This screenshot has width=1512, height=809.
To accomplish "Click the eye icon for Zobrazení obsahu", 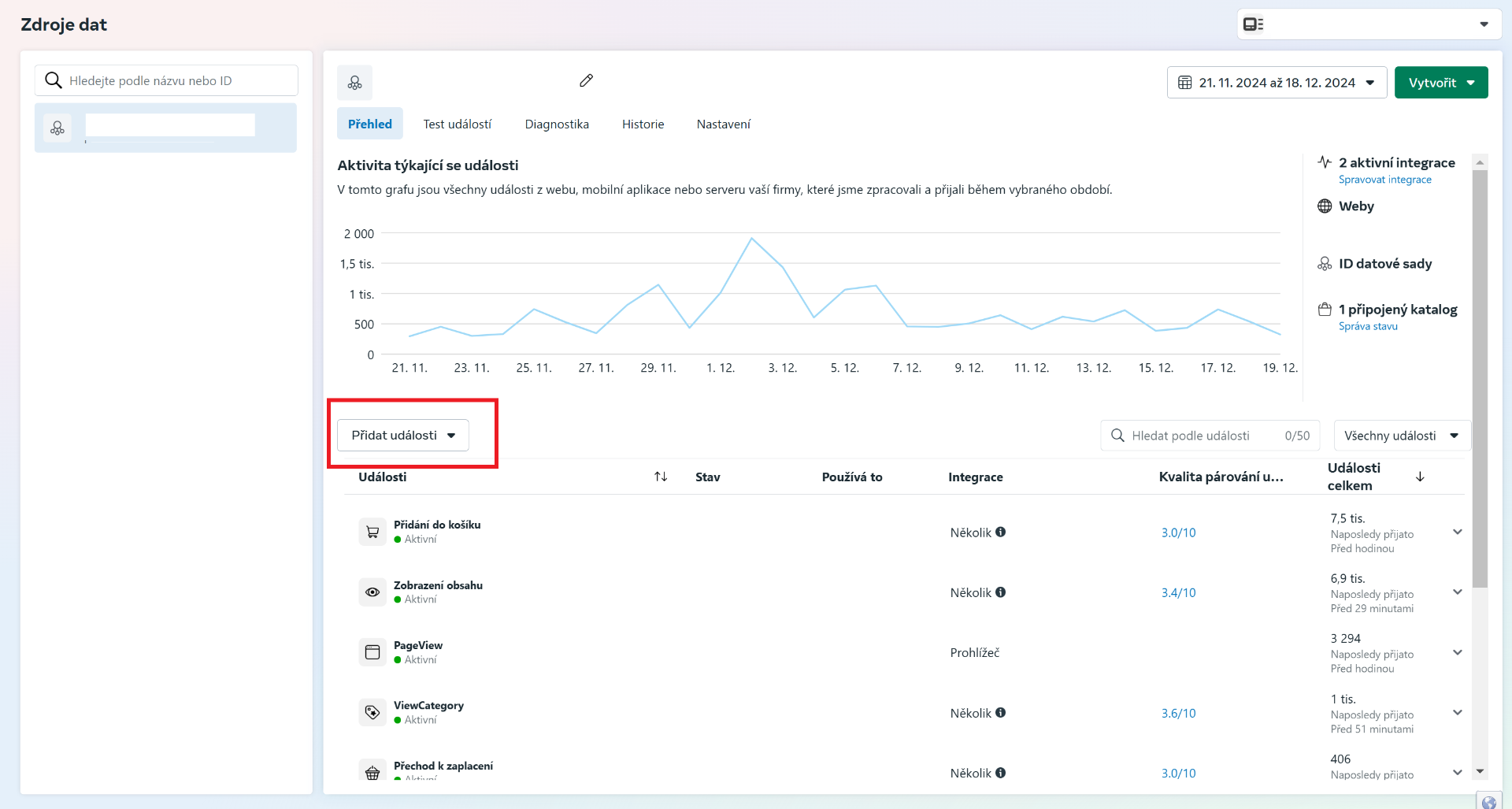I will point(372,592).
